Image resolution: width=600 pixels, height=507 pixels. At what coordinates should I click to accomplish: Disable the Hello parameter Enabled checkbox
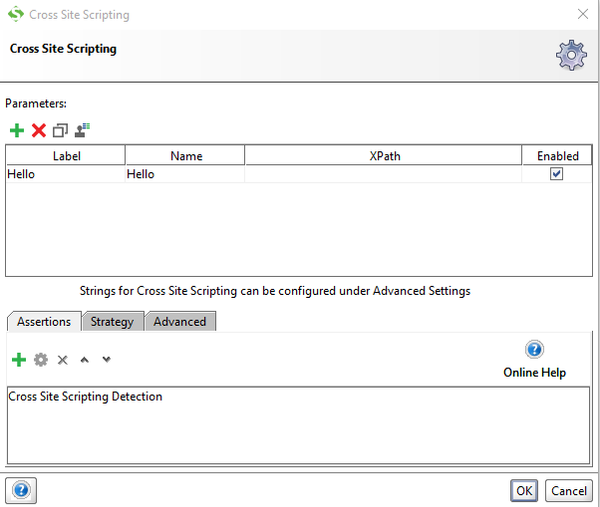557,173
